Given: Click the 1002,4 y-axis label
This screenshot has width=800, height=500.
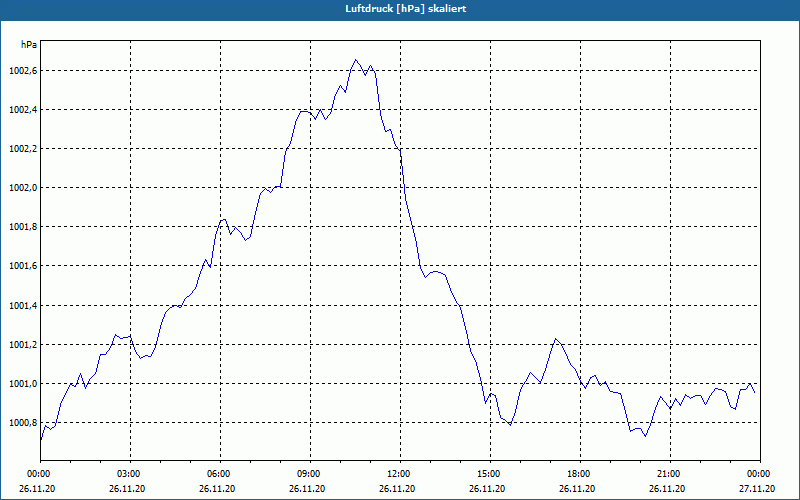Looking at the screenshot, I should pyautogui.click(x=23, y=110).
